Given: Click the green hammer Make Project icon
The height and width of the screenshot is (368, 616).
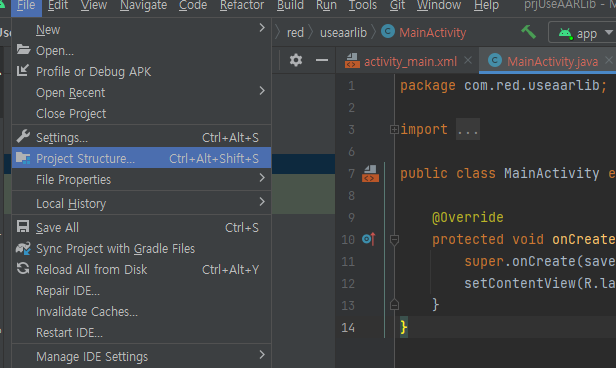Looking at the screenshot, I should [x=528, y=32].
